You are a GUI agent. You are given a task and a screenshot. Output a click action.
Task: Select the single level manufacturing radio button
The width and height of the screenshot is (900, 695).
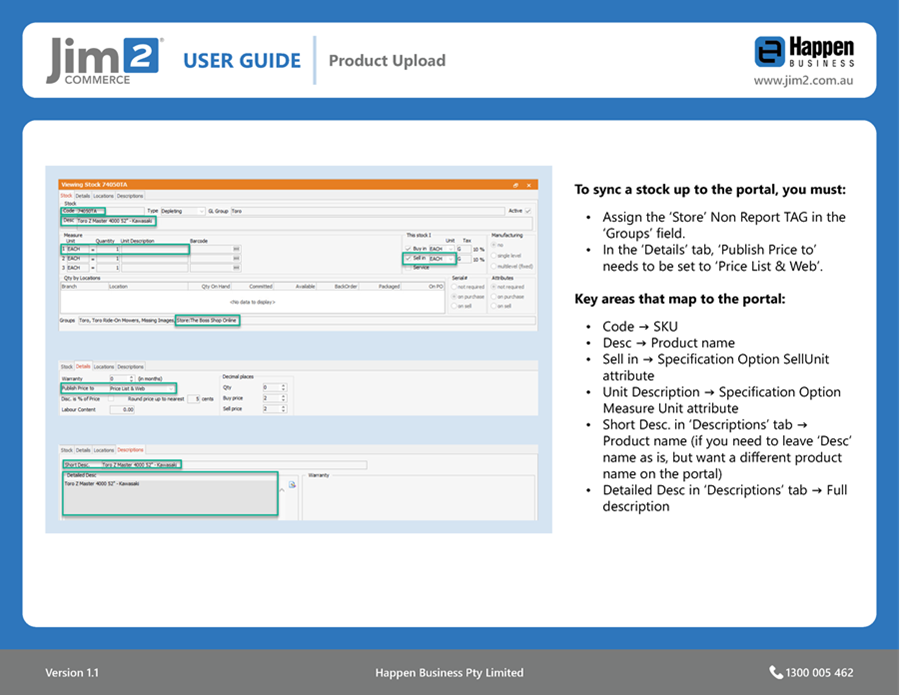tap(494, 256)
